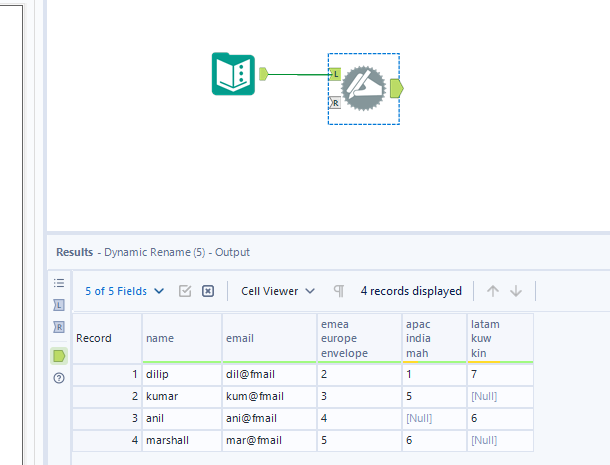Click the Text Input output anchor
610x465 pixels.
coord(264,73)
